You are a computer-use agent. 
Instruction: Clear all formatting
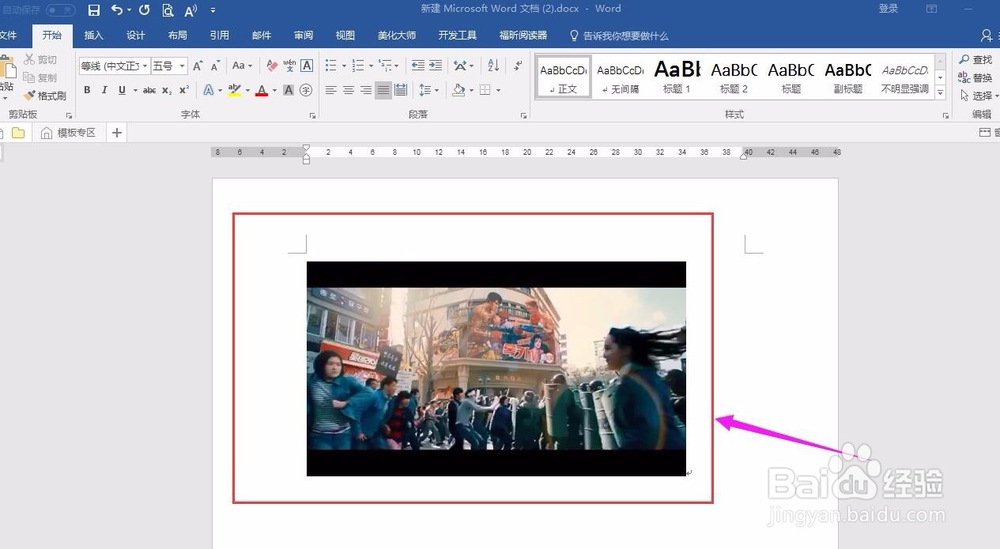[x=272, y=66]
